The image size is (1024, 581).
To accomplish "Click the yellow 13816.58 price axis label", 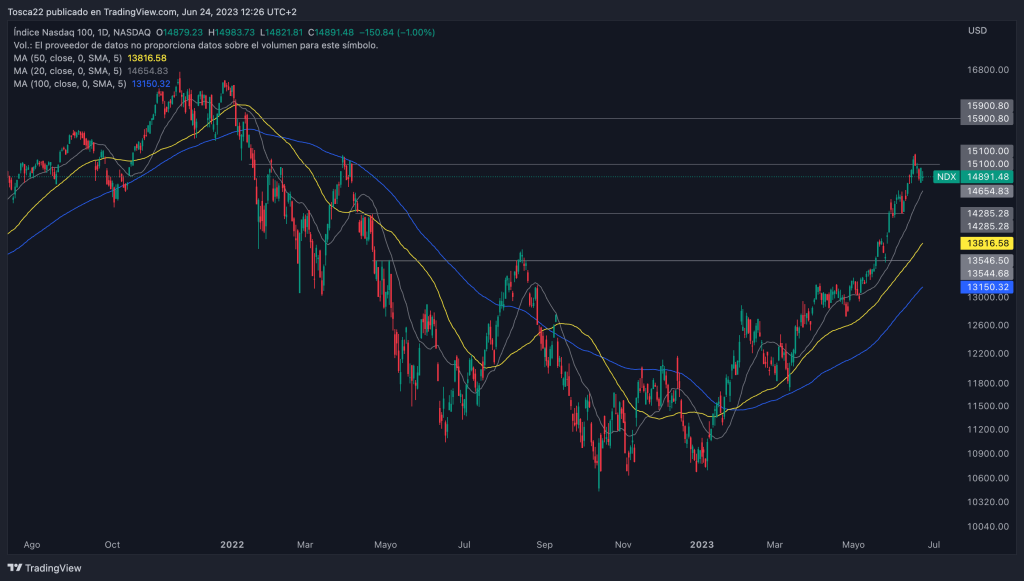I will pyautogui.click(x=988, y=243).
